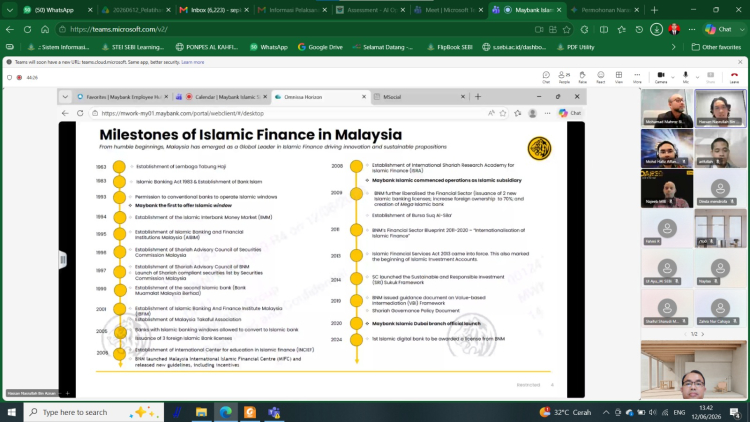Screen dimensions: 750x422
Task: Open Other favorites folder
Action: pyautogui.click(x=717, y=47)
